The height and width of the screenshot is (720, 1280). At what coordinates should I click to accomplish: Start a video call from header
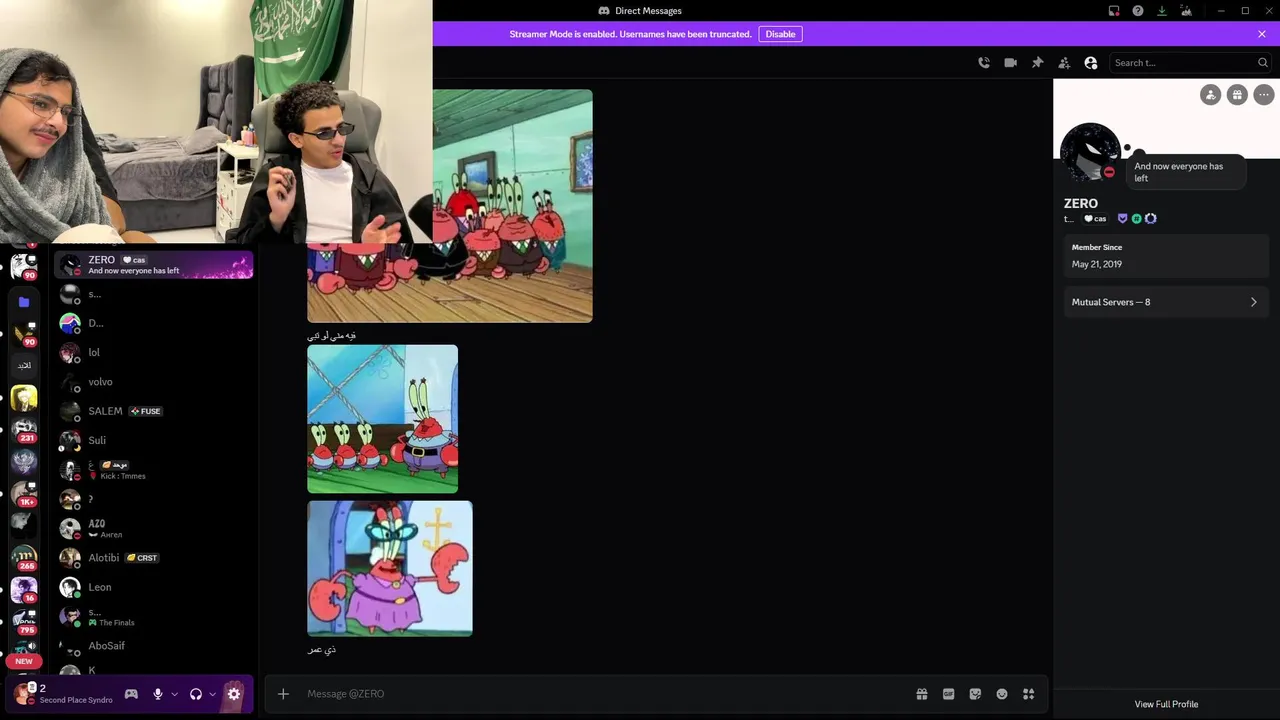[1011, 62]
